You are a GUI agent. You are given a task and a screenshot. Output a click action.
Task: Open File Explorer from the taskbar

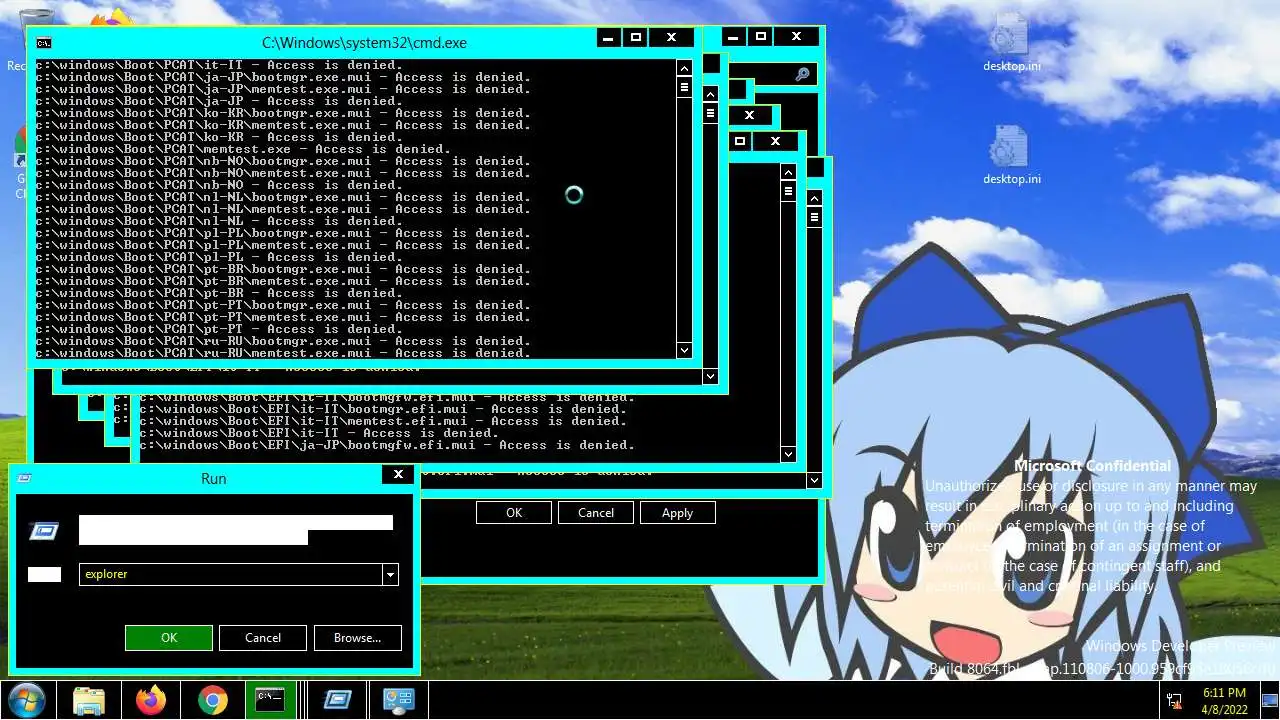(x=89, y=700)
